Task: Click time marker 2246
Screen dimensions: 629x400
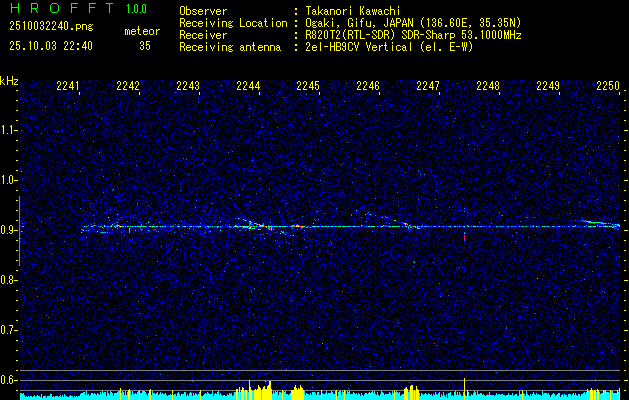Action: [x=368, y=85]
